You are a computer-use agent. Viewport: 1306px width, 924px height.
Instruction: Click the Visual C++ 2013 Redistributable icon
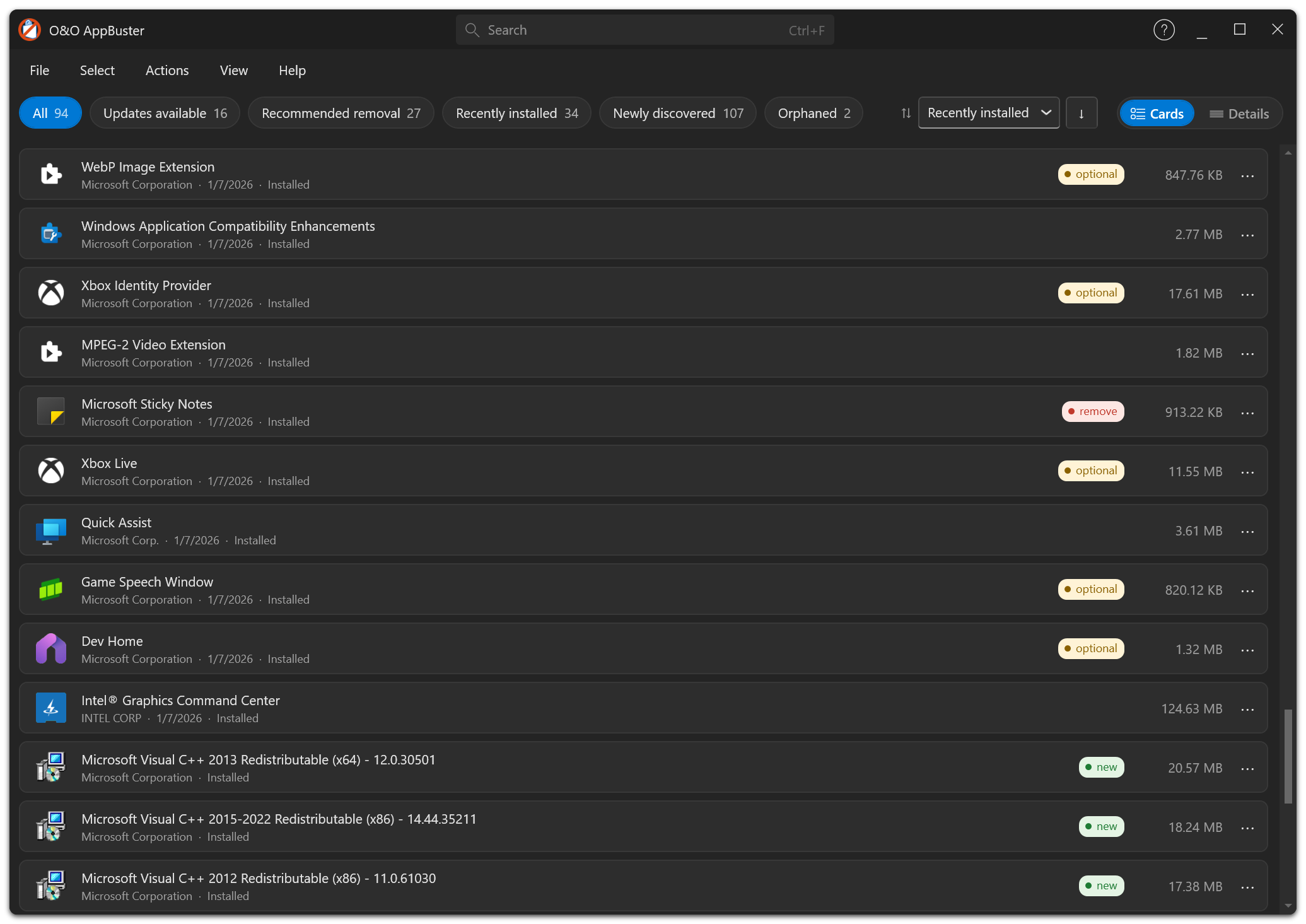(51, 767)
